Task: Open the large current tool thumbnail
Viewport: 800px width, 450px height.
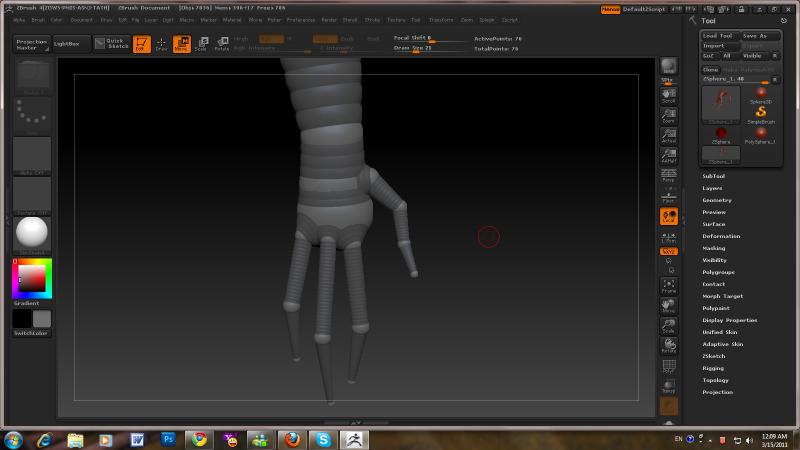Action: click(x=721, y=105)
